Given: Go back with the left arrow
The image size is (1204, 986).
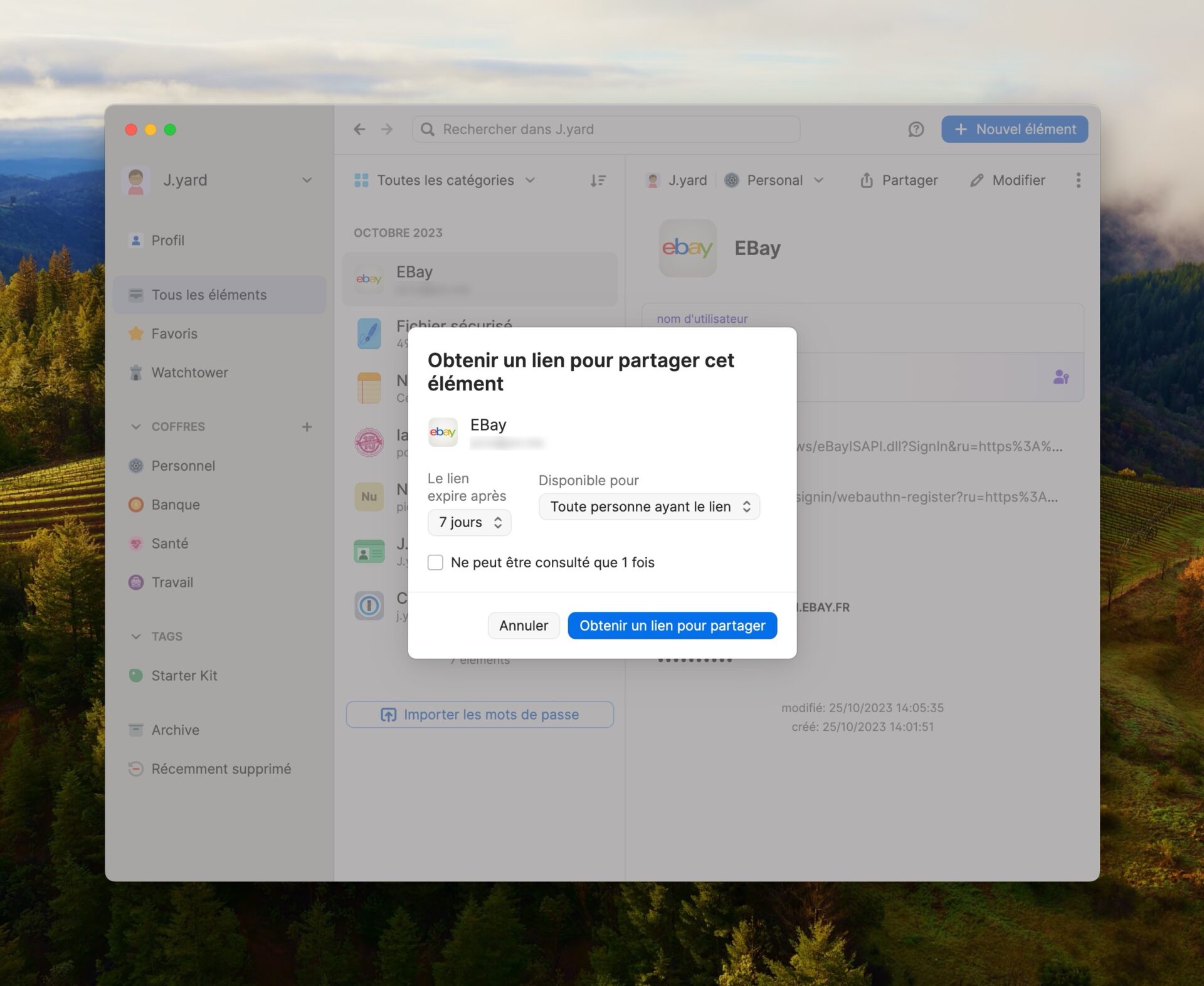Looking at the screenshot, I should (359, 129).
